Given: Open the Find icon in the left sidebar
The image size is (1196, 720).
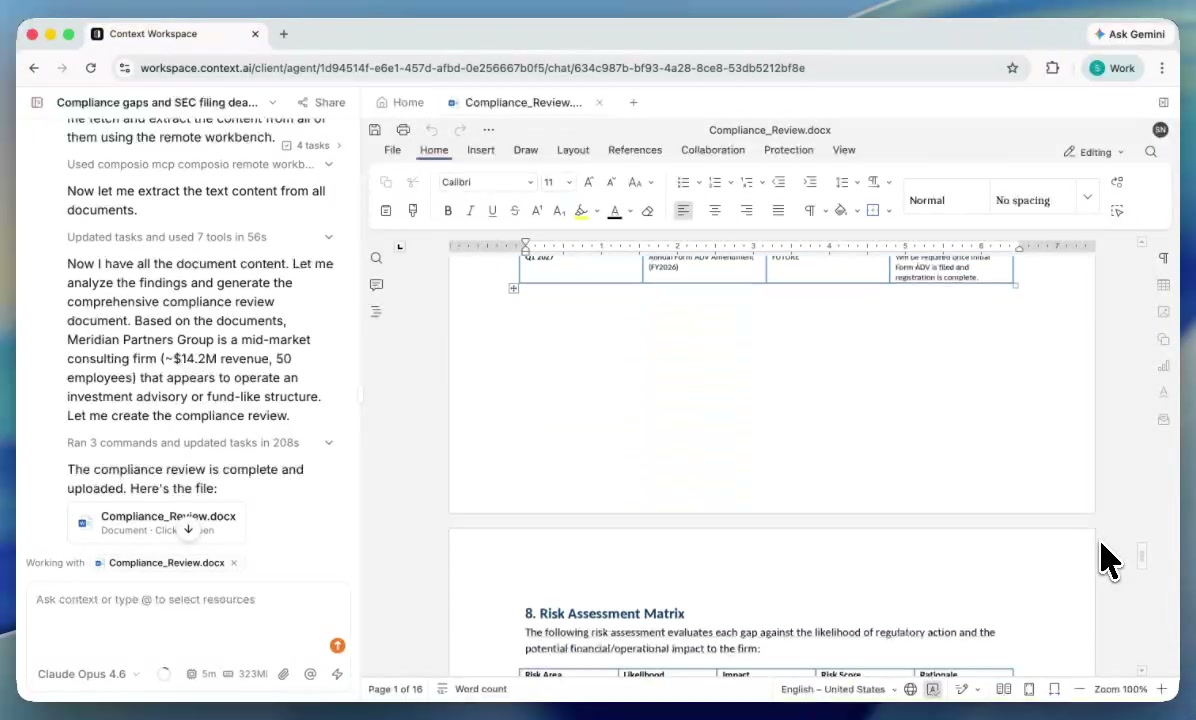Looking at the screenshot, I should pos(376,259).
